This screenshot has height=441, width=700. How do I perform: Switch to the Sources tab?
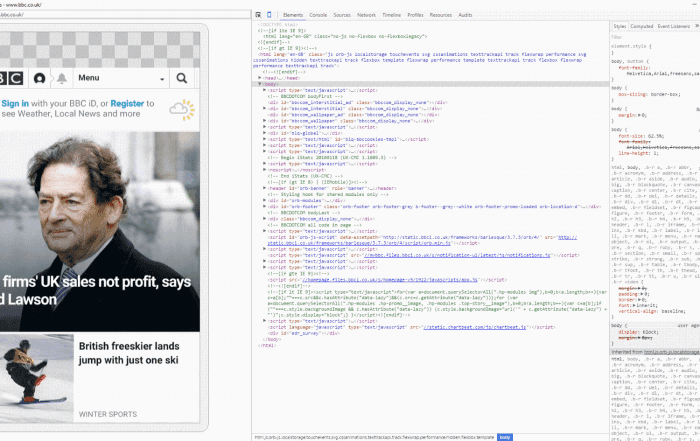[x=342, y=15]
